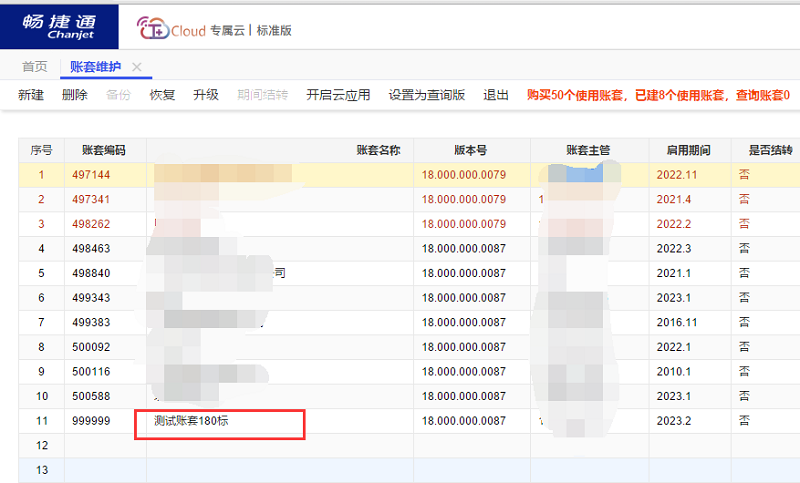Click row number 12

[x=42, y=445]
